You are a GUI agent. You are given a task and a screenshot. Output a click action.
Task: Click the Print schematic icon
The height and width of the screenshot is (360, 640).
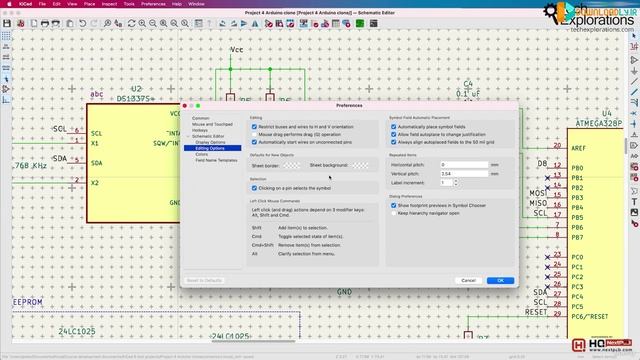[44, 24]
